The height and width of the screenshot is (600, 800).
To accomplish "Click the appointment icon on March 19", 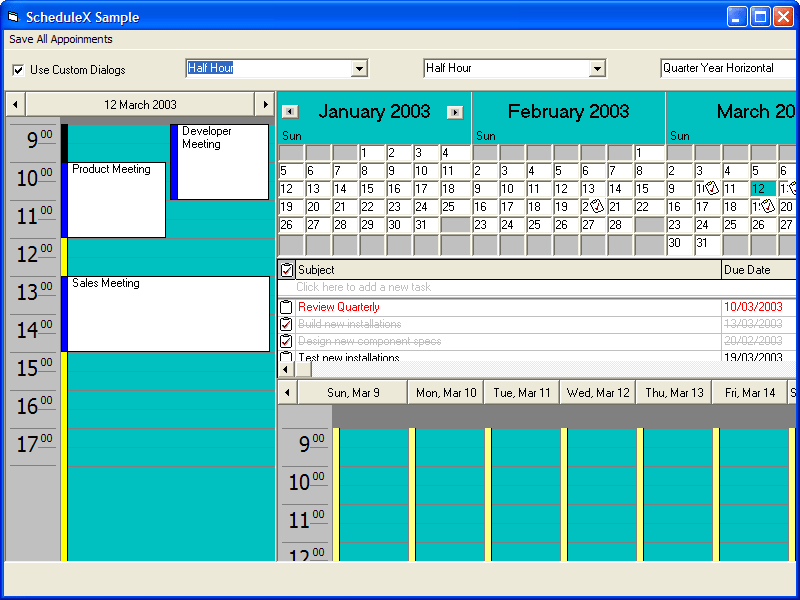I will (x=766, y=206).
